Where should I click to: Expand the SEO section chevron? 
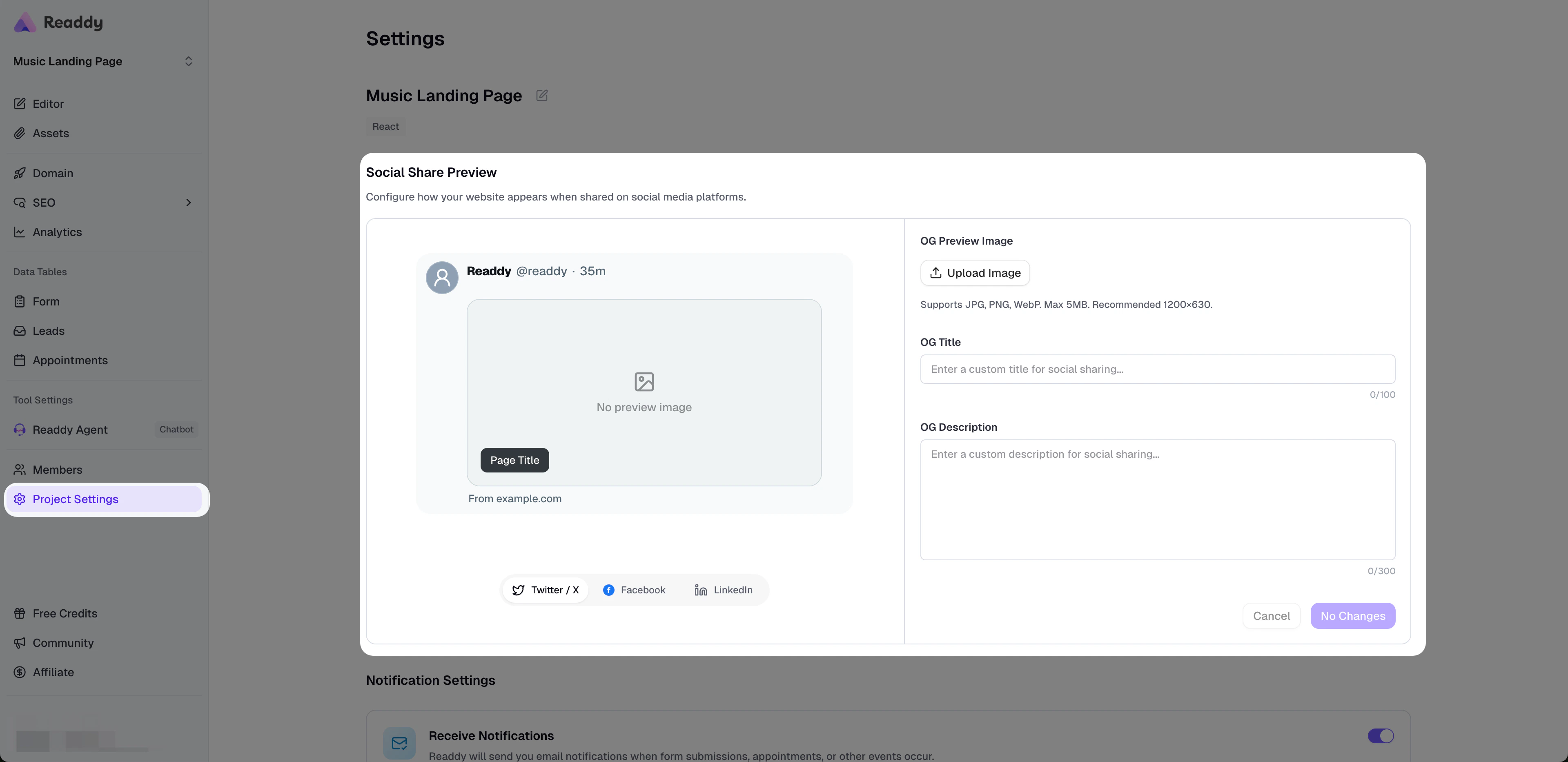point(189,203)
